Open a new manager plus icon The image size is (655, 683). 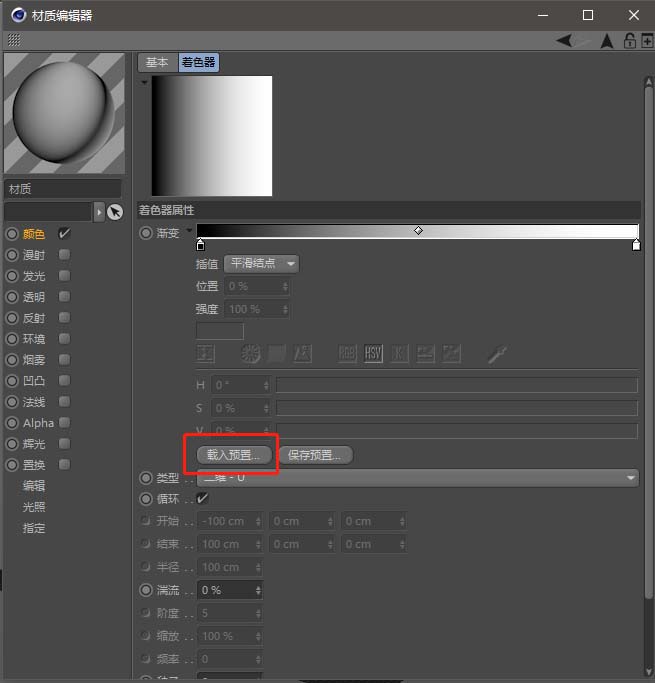pos(647,41)
